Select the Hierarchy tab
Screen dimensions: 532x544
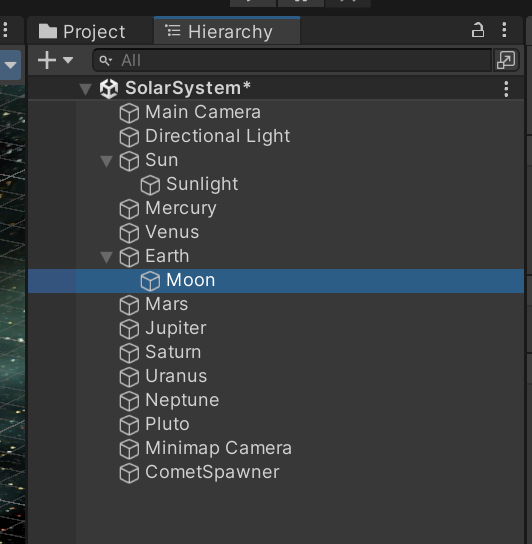pyautogui.click(x=227, y=31)
